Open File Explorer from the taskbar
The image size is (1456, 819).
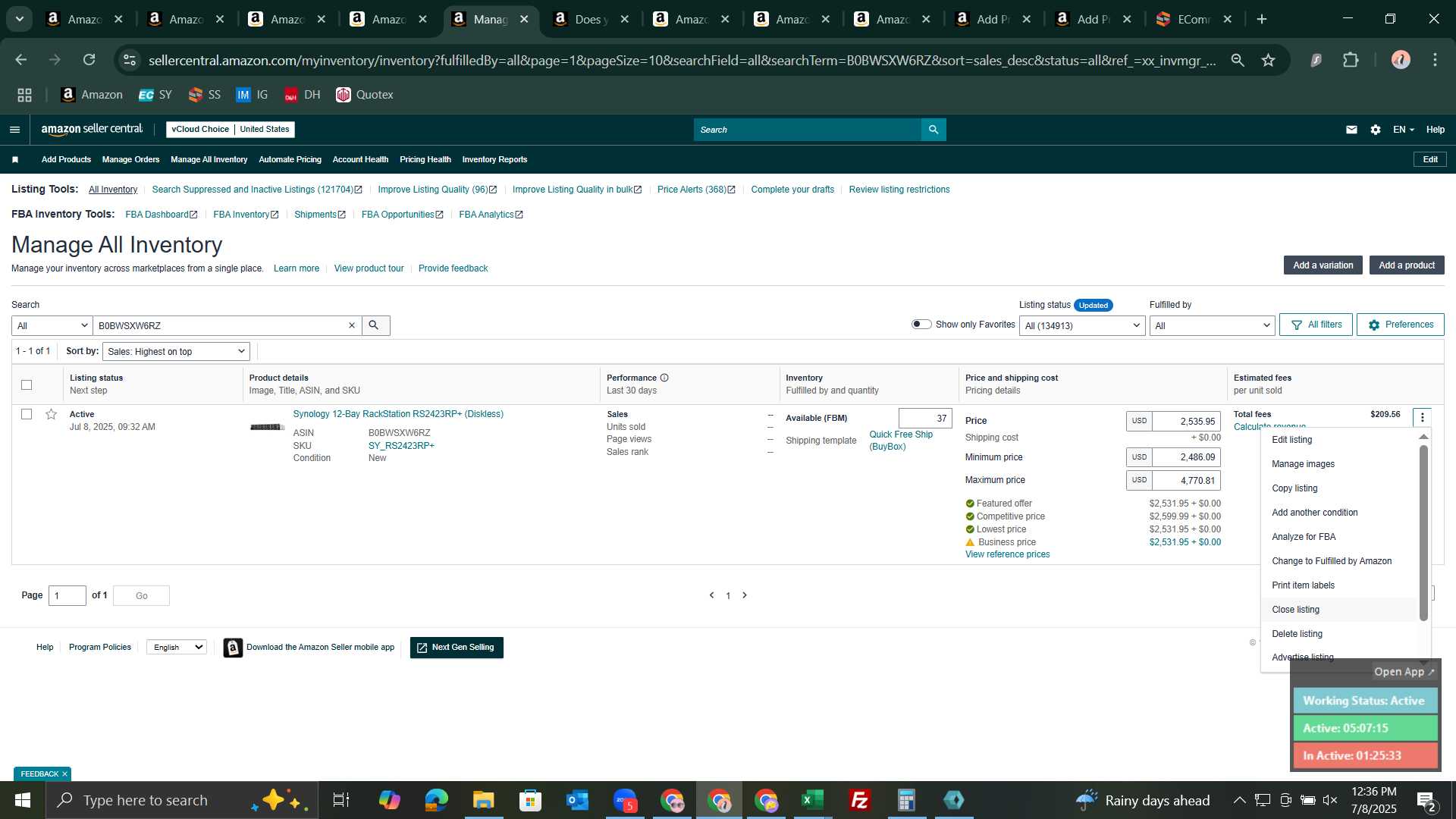point(483,800)
